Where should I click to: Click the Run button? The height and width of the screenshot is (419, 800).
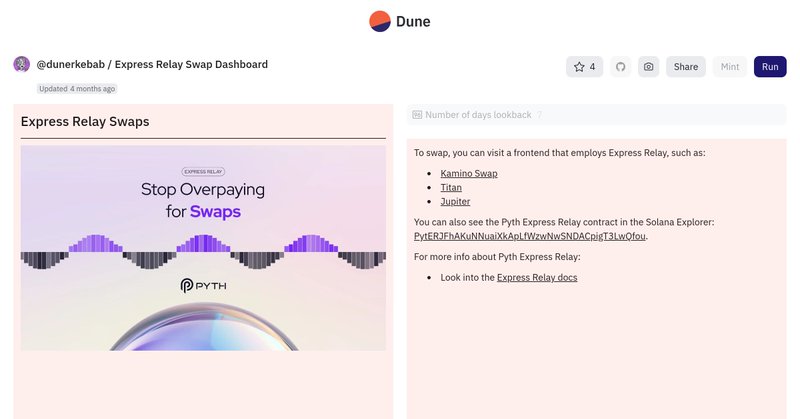[x=770, y=67]
